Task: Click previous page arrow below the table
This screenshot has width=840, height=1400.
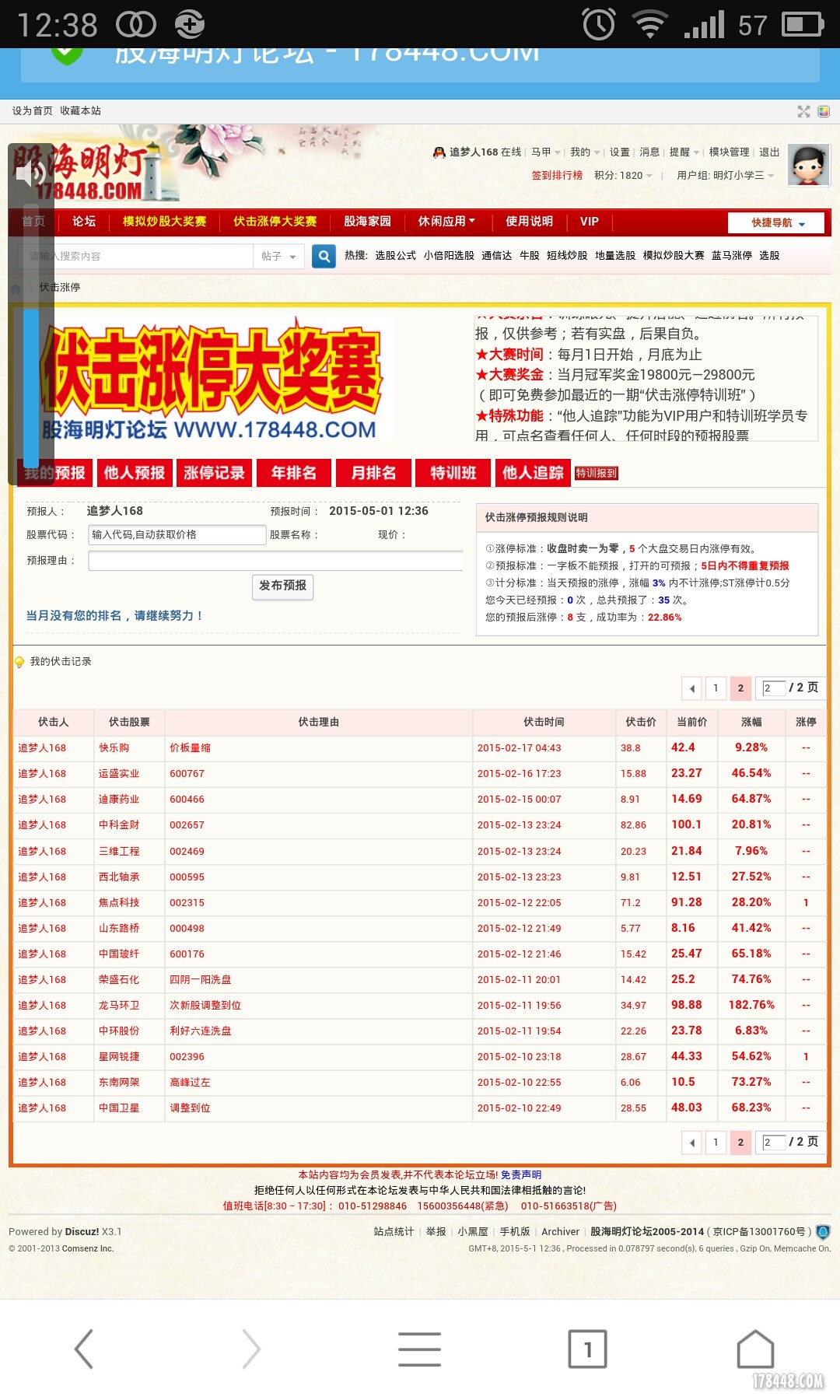Action: pyautogui.click(x=692, y=1142)
